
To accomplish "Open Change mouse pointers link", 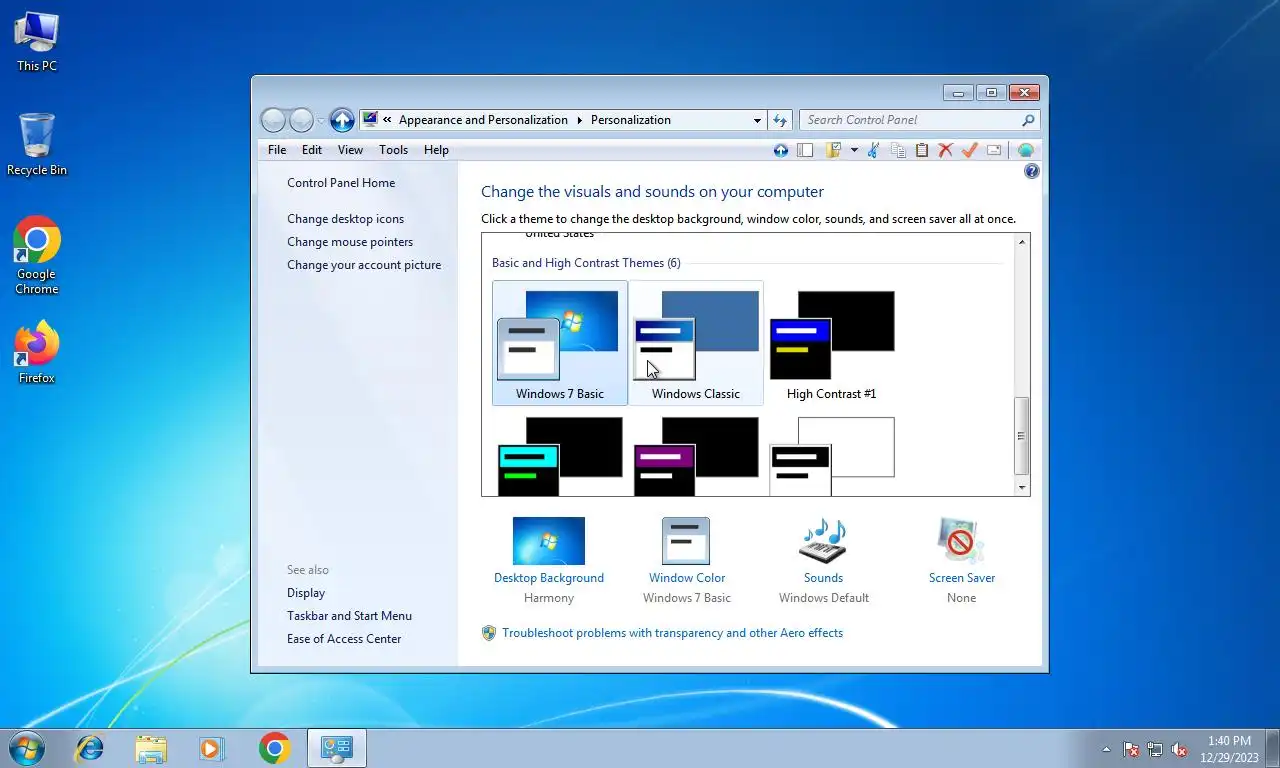I will [x=350, y=242].
